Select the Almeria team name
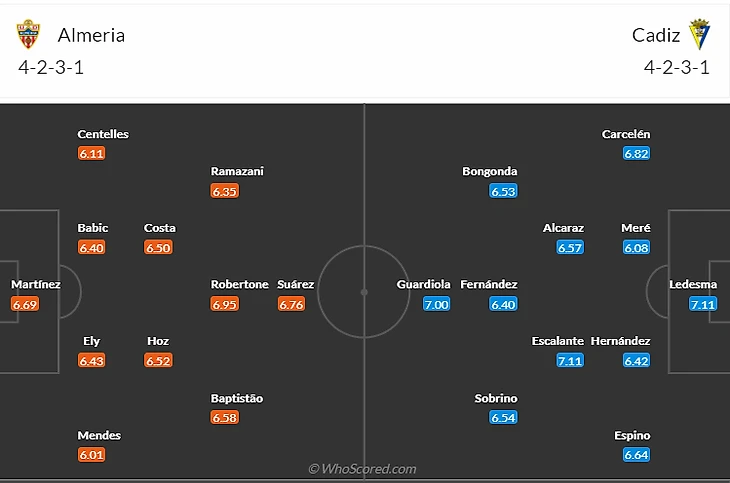 [x=91, y=35]
